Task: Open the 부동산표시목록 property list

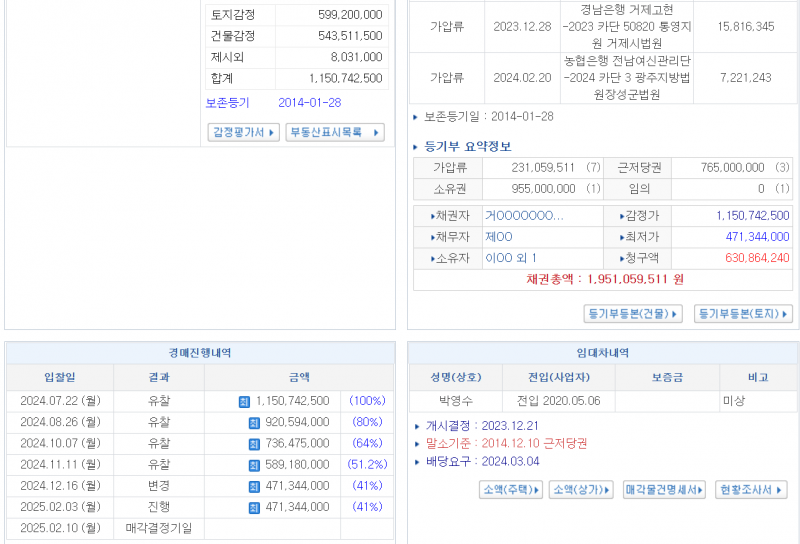Action: [335, 132]
